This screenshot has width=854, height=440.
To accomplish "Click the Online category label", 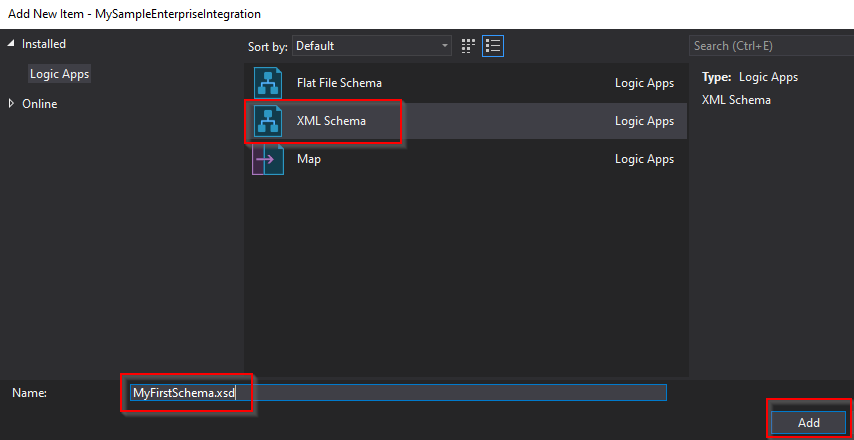I will click(x=40, y=104).
